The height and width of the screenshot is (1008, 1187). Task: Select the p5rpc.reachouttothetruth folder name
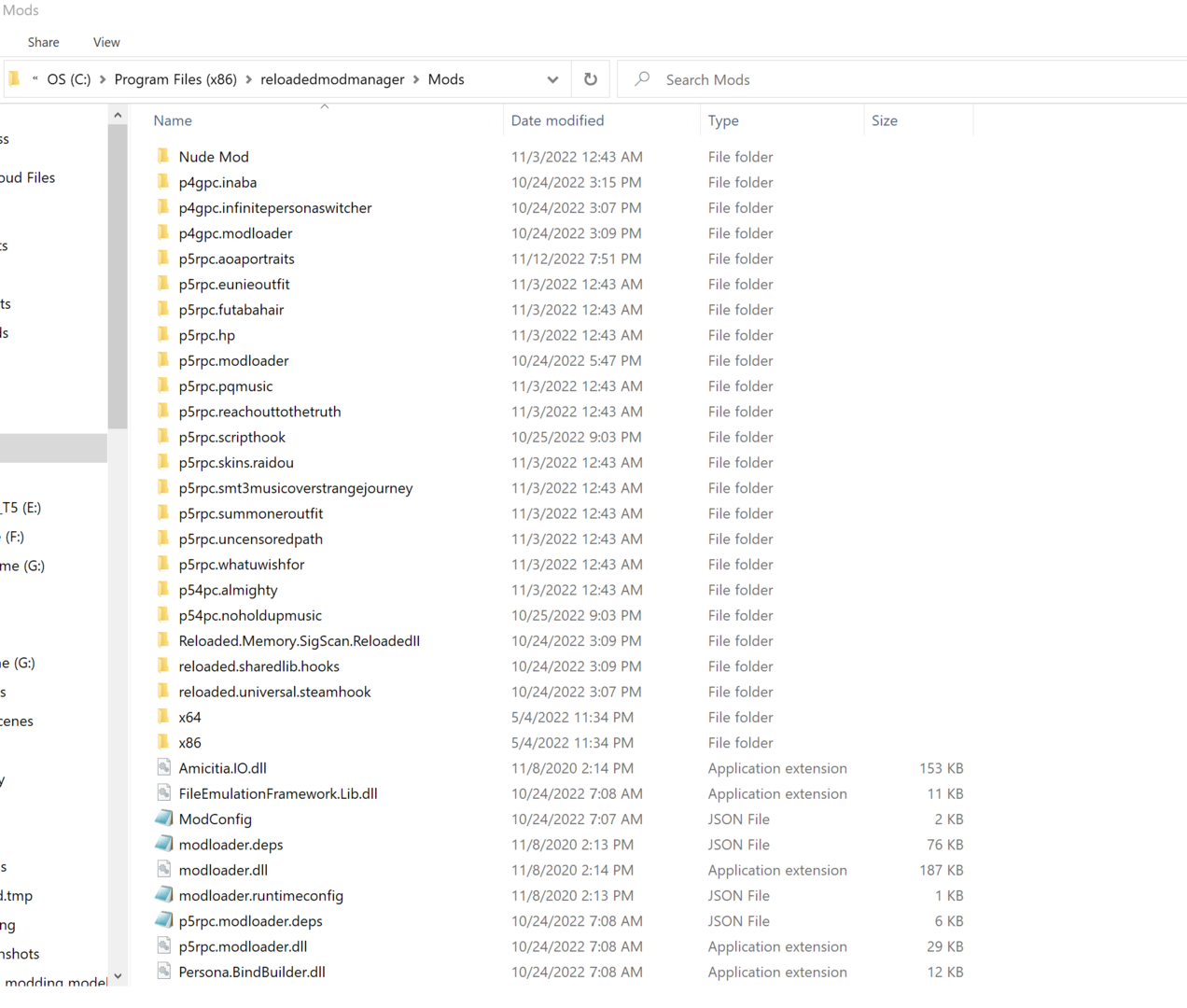[x=259, y=412]
